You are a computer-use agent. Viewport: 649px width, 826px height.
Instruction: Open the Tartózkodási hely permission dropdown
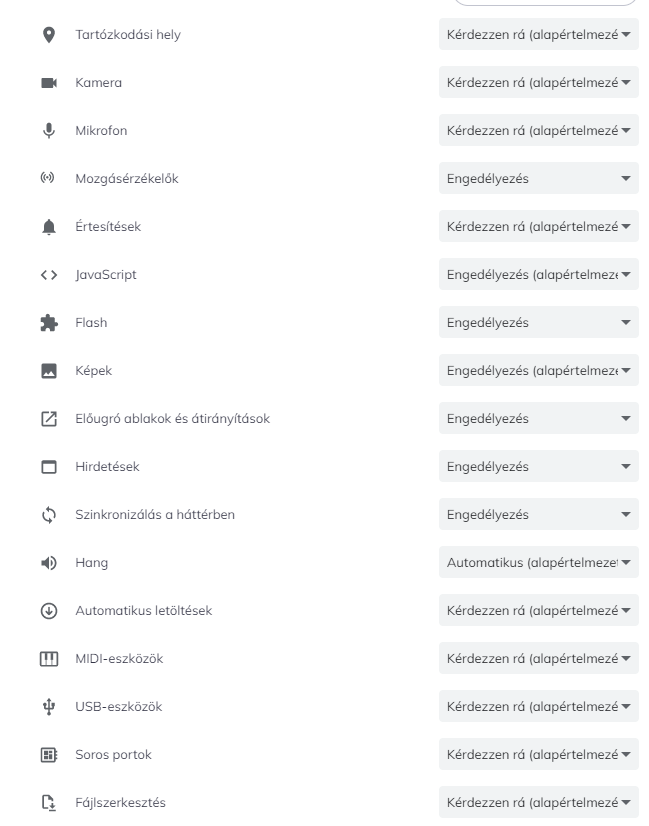[538, 35]
